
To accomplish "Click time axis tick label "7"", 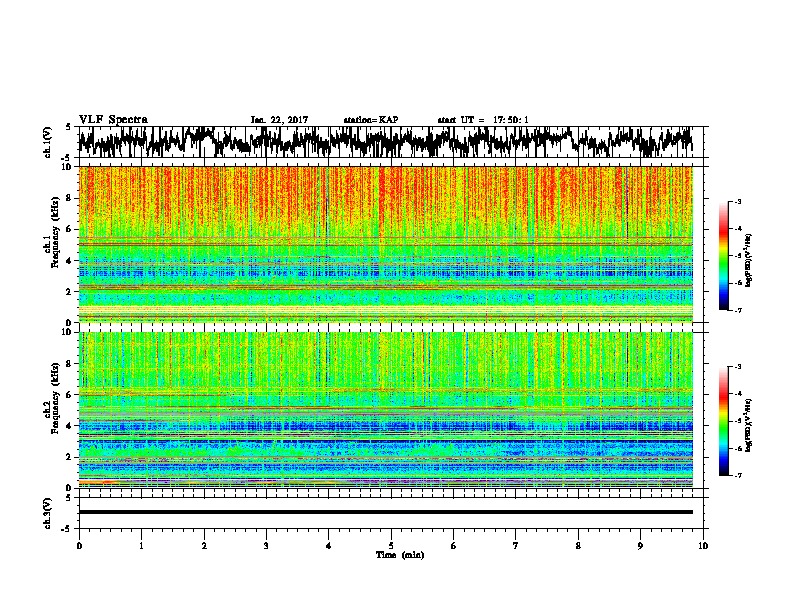I will pos(516,546).
